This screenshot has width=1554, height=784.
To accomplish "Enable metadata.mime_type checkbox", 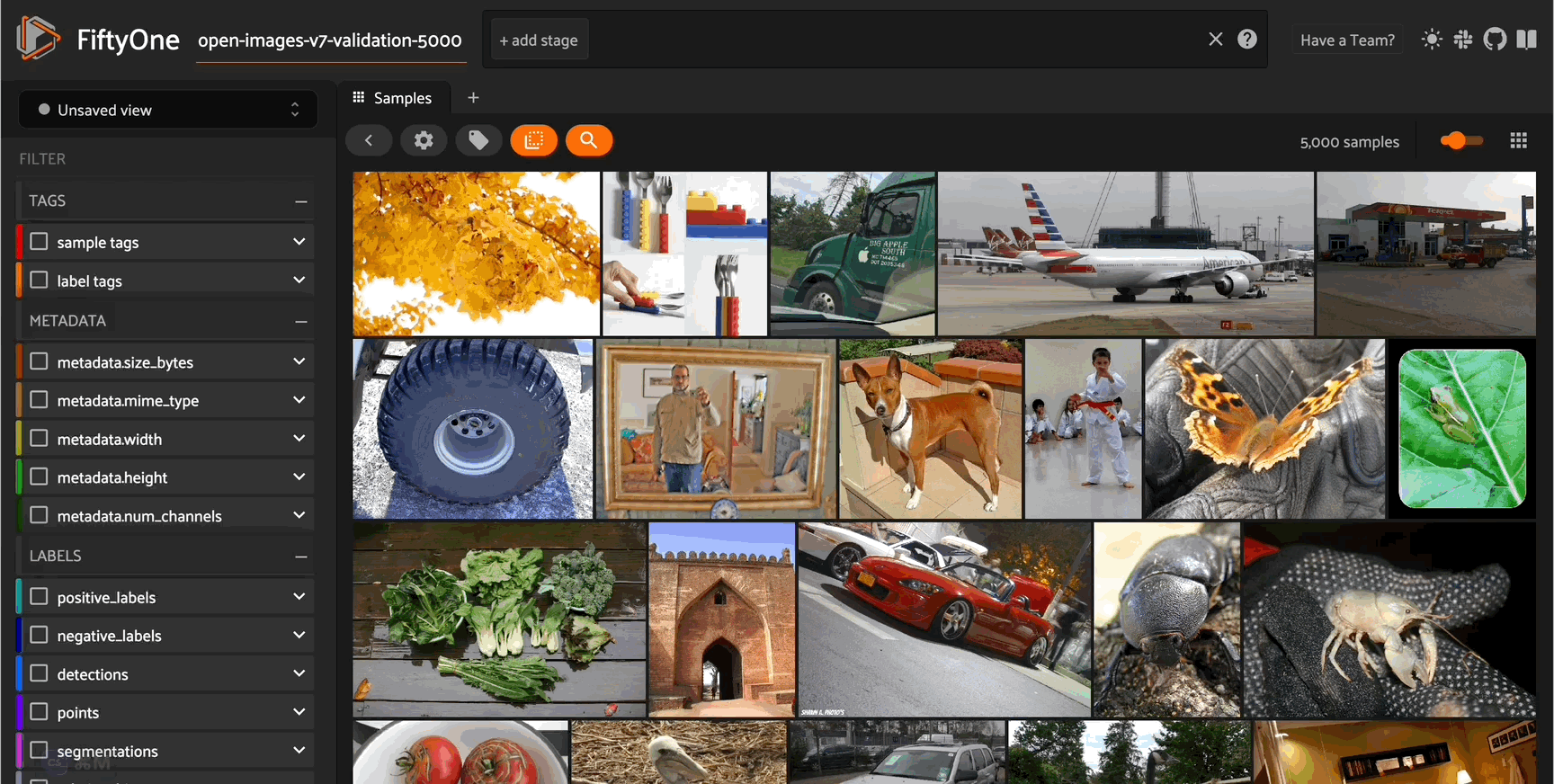I will click(x=39, y=400).
